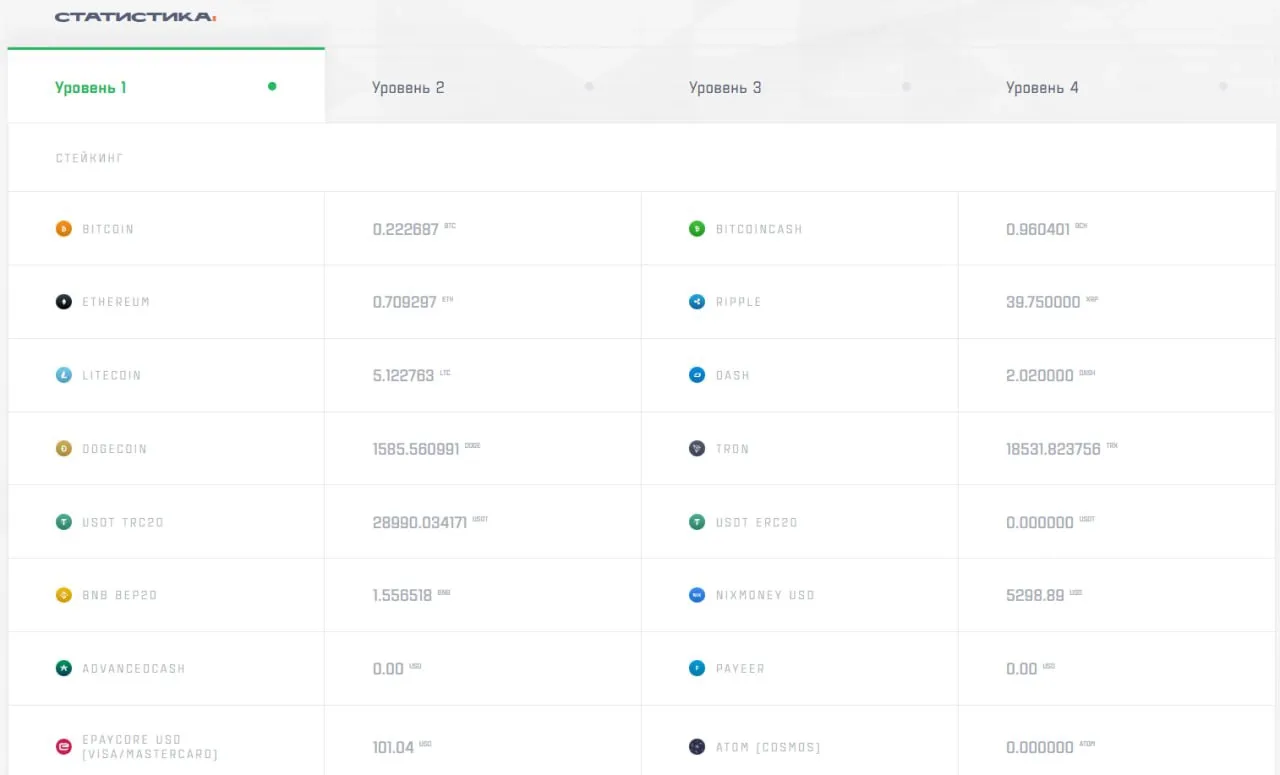
Task: Click the Ethereum coin icon
Action: 64,302
